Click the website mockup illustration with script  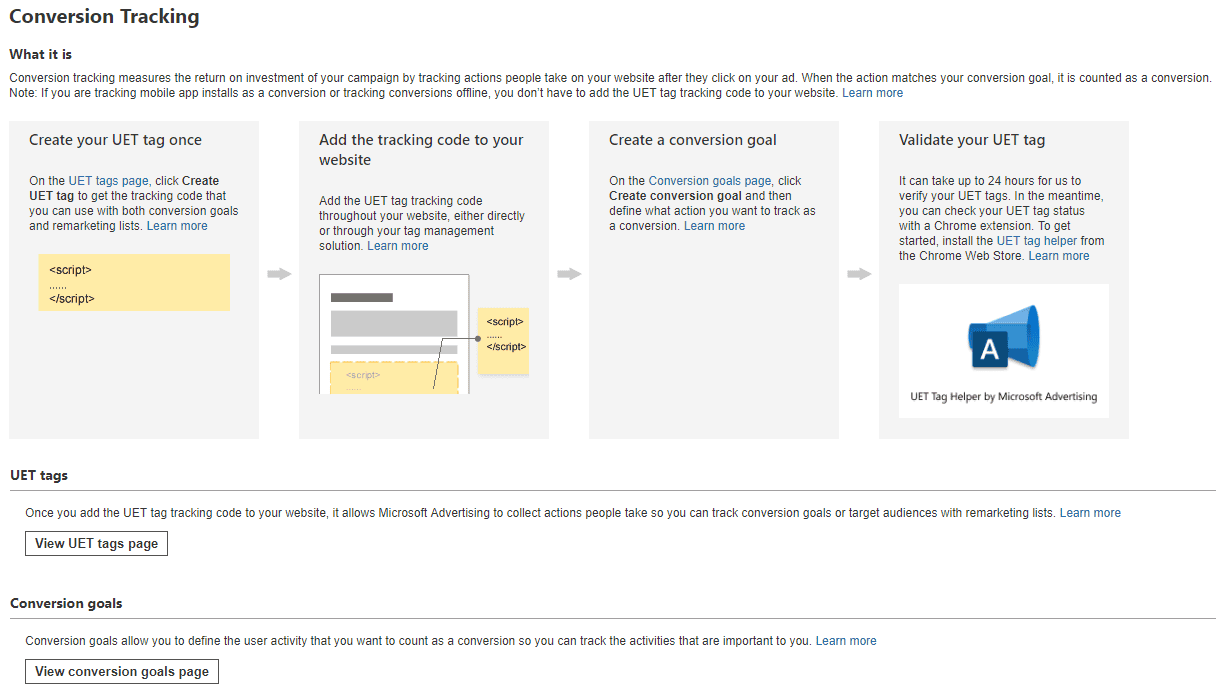[423, 333]
